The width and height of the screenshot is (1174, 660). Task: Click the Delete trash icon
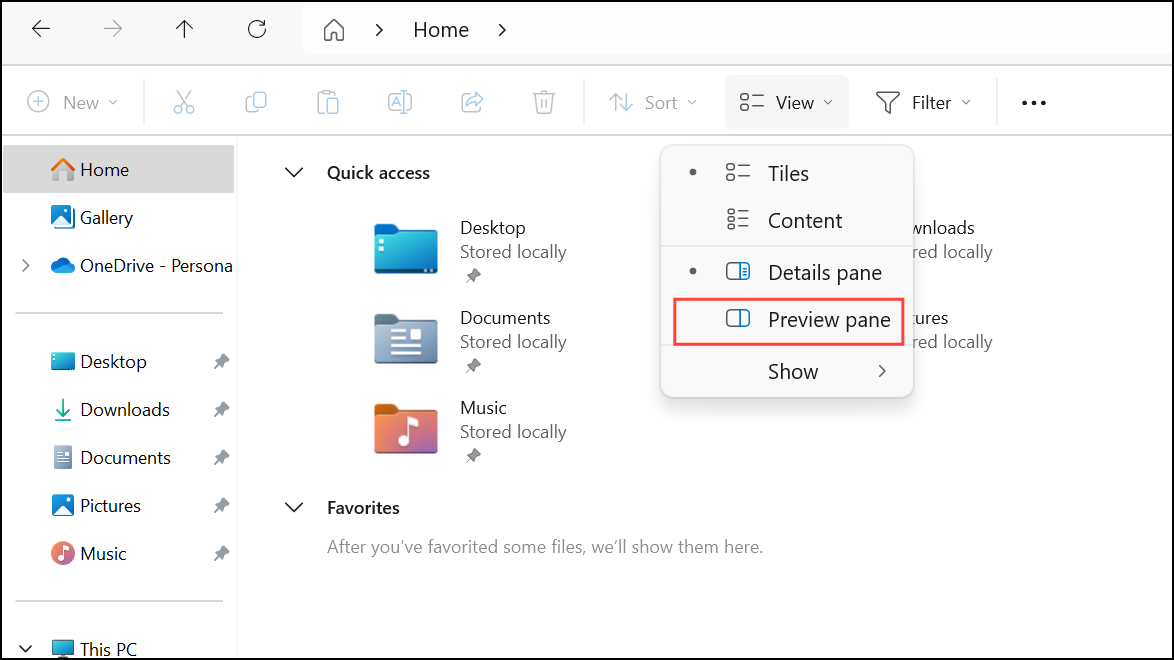(543, 101)
